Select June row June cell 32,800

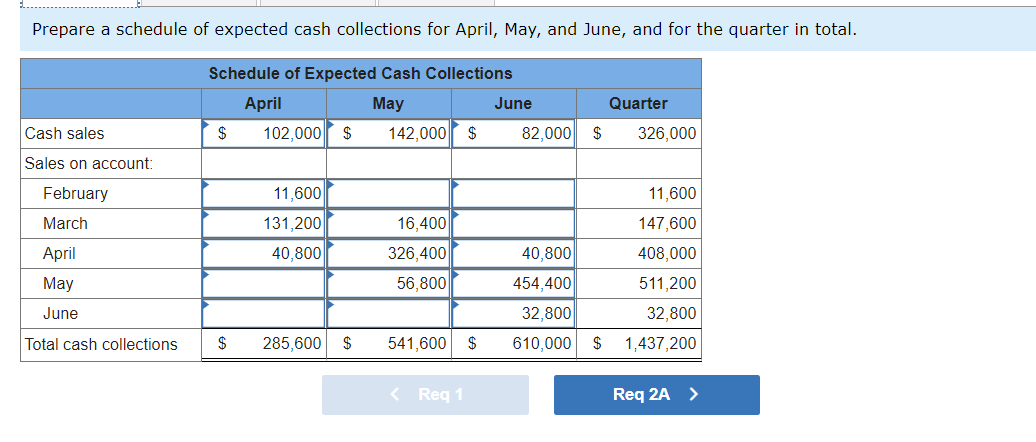pyautogui.click(x=513, y=313)
